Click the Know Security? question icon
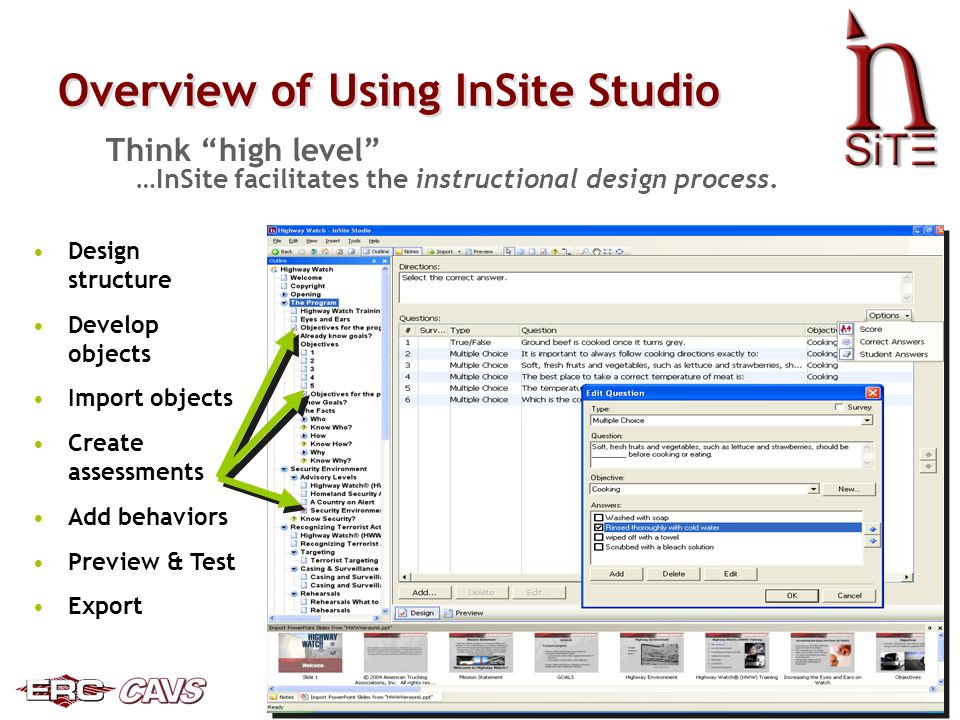960x720 pixels. click(x=294, y=519)
